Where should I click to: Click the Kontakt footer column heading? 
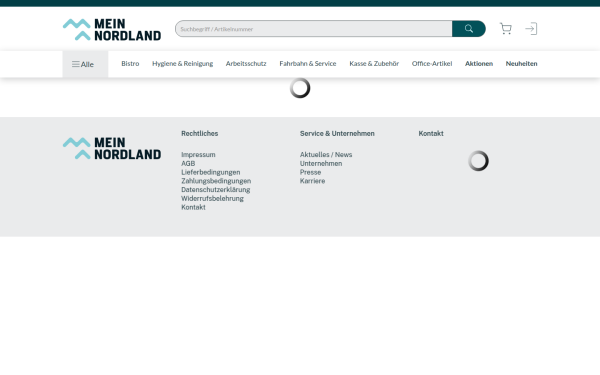(431, 134)
